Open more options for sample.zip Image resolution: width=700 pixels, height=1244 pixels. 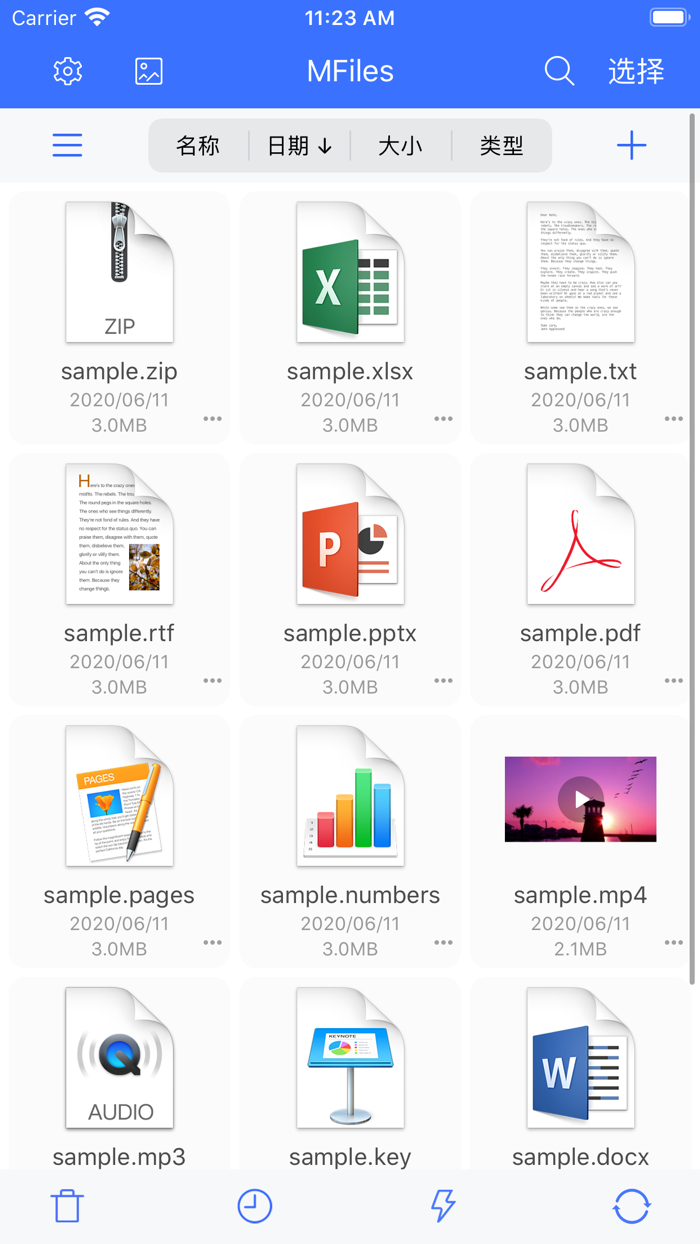212,419
